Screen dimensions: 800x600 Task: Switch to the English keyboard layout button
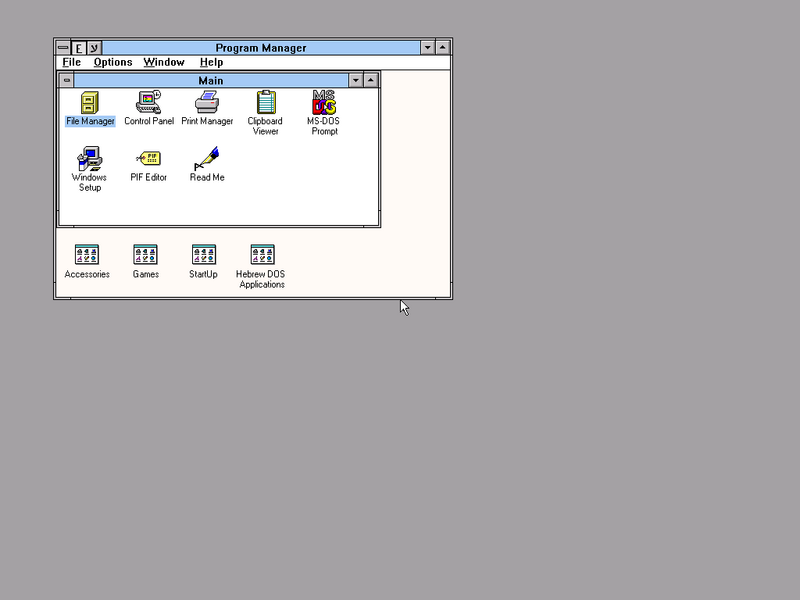pyautogui.click(x=79, y=48)
